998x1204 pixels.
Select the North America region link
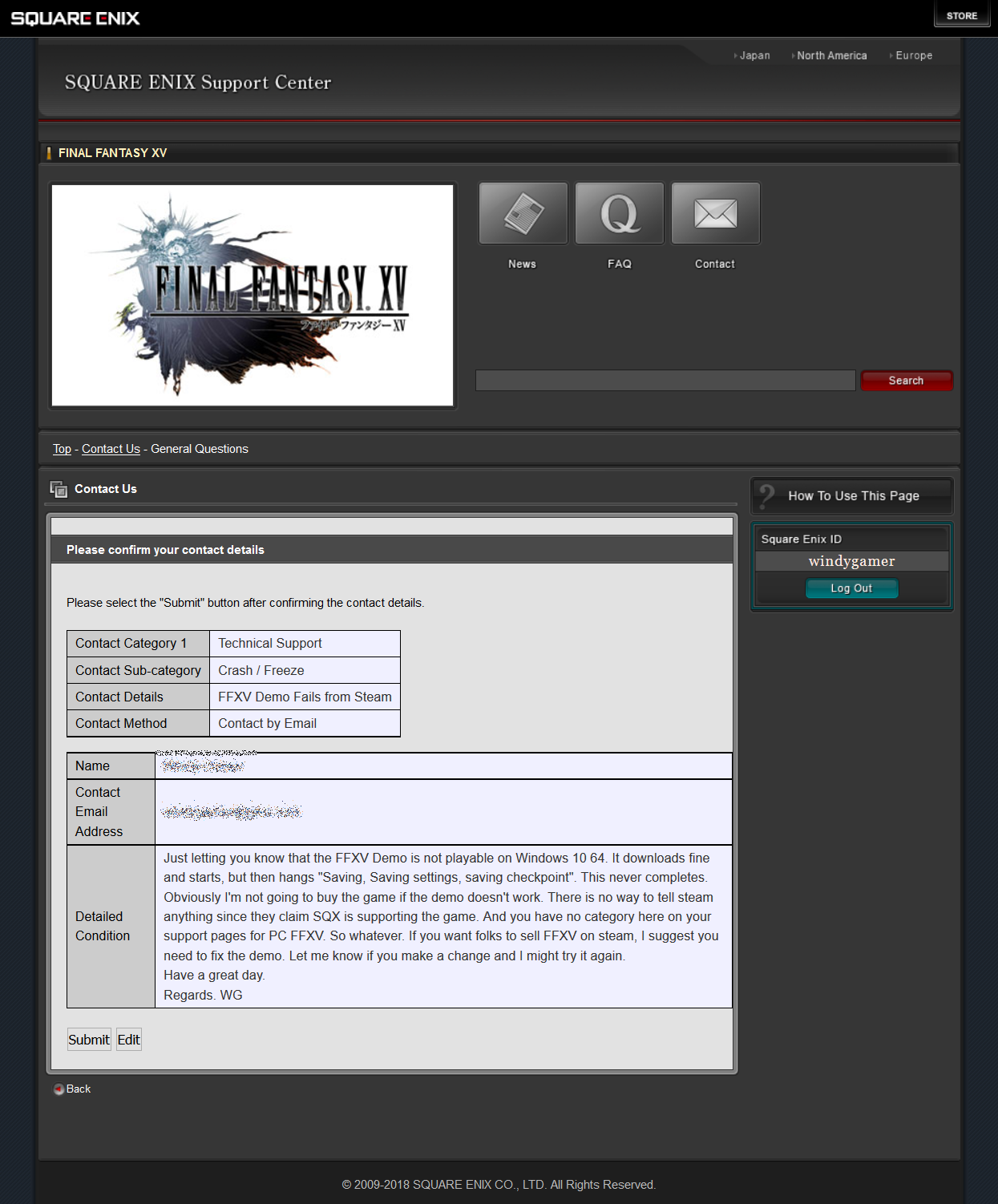point(831,55)
